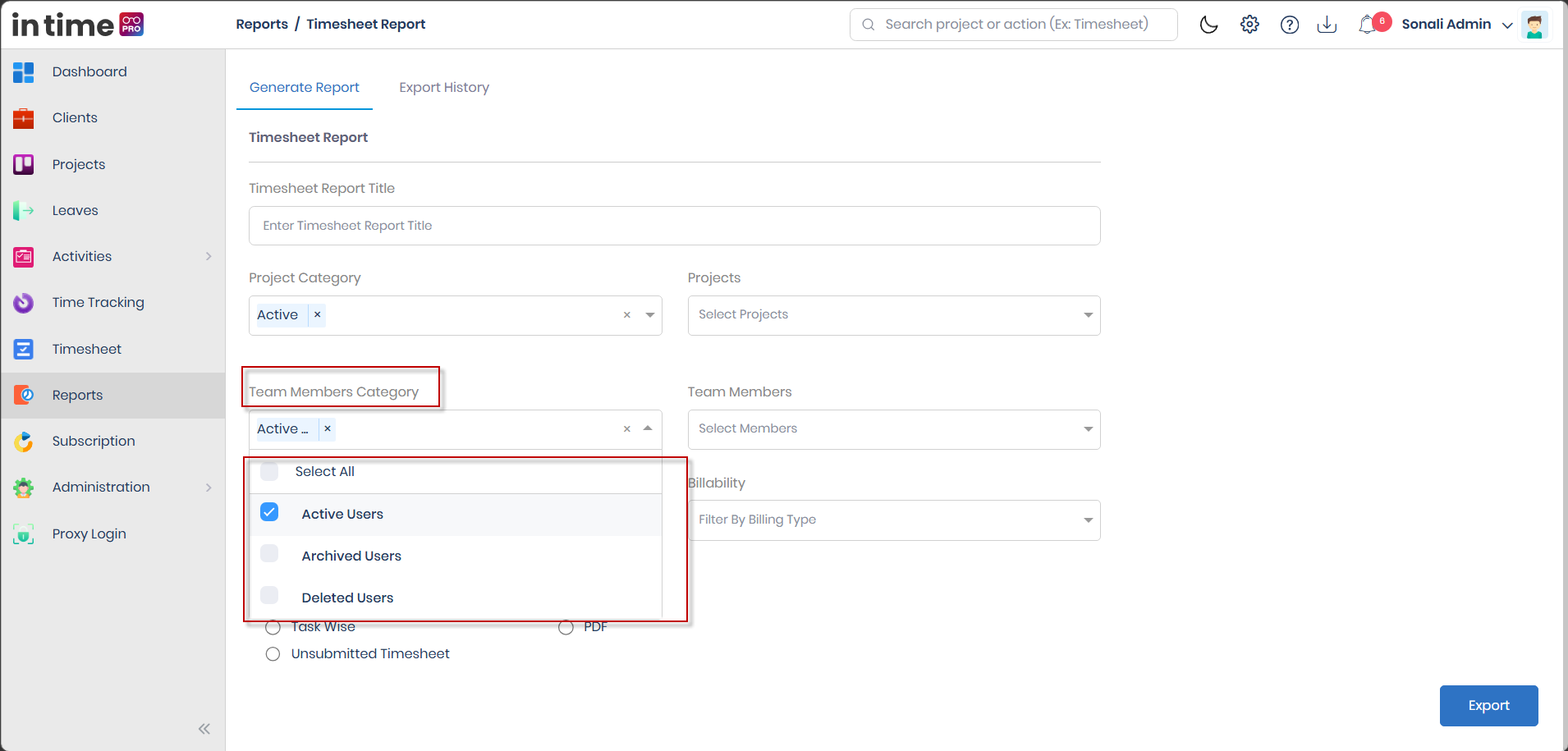Click the Export button
The width and height of the screenshot is (1568, 751).
coord(1488,706)
